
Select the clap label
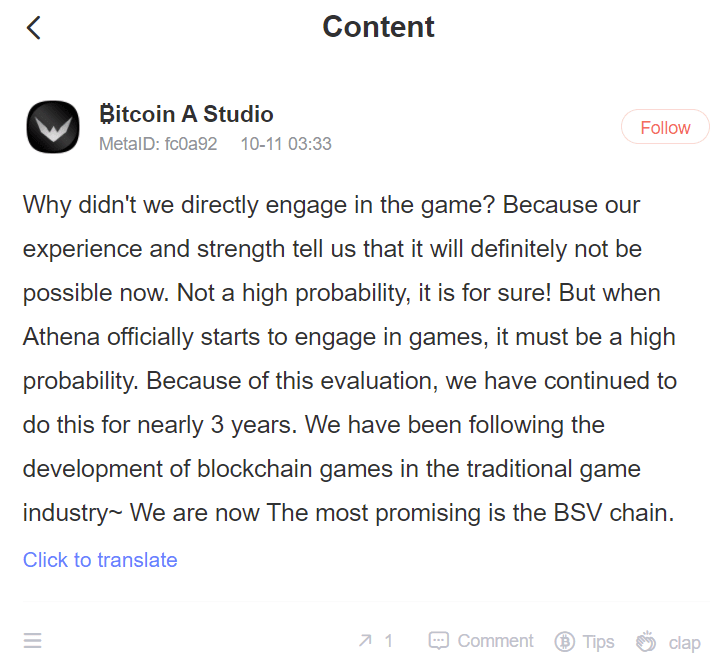[x=684, y=643]
